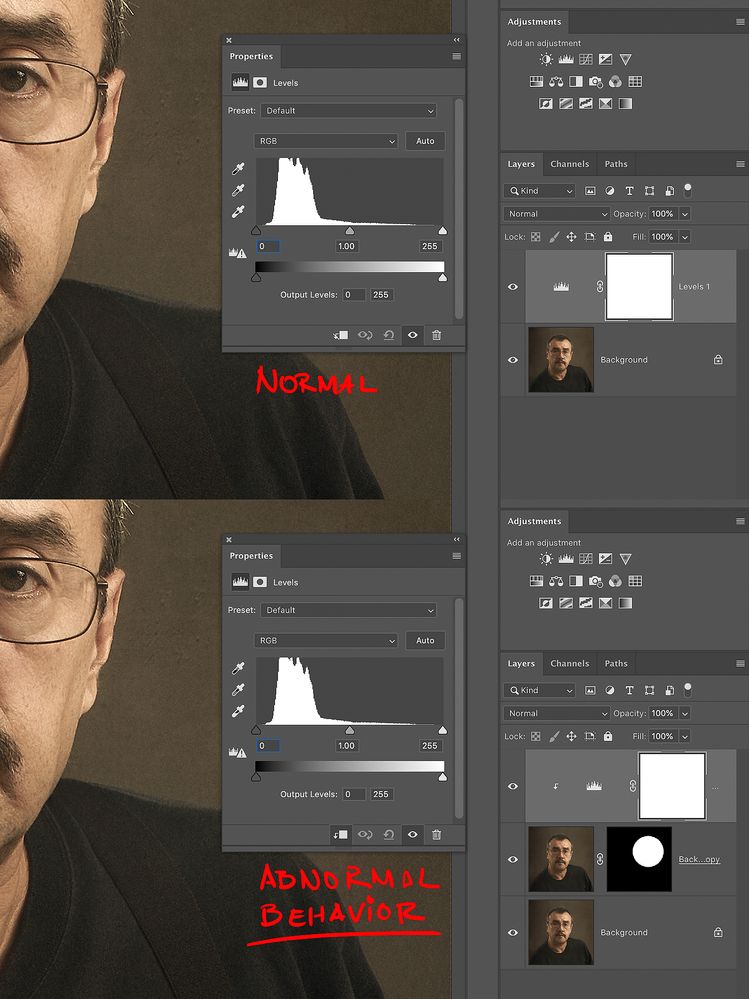The width and height of the screenshot is (749, 999).
Task: Switch to Paths tab in upper panel group
Action: tap(616, 164)
